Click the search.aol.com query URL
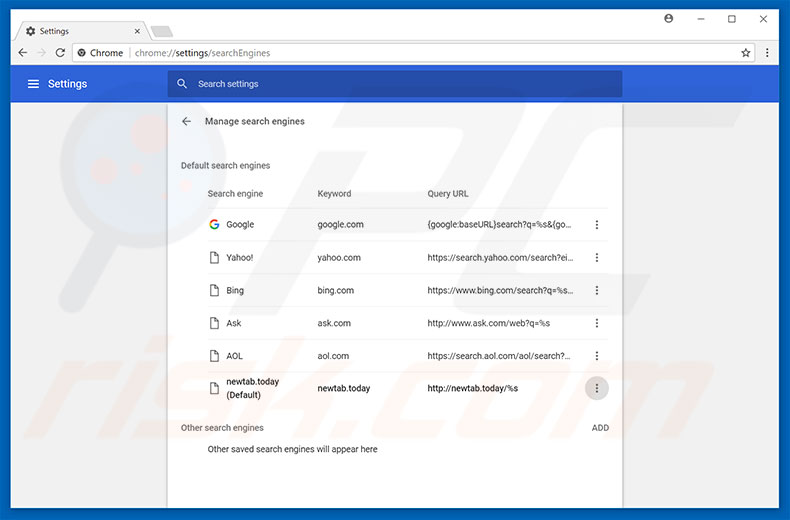Viewport: 790px width, 520px height. 499,356
